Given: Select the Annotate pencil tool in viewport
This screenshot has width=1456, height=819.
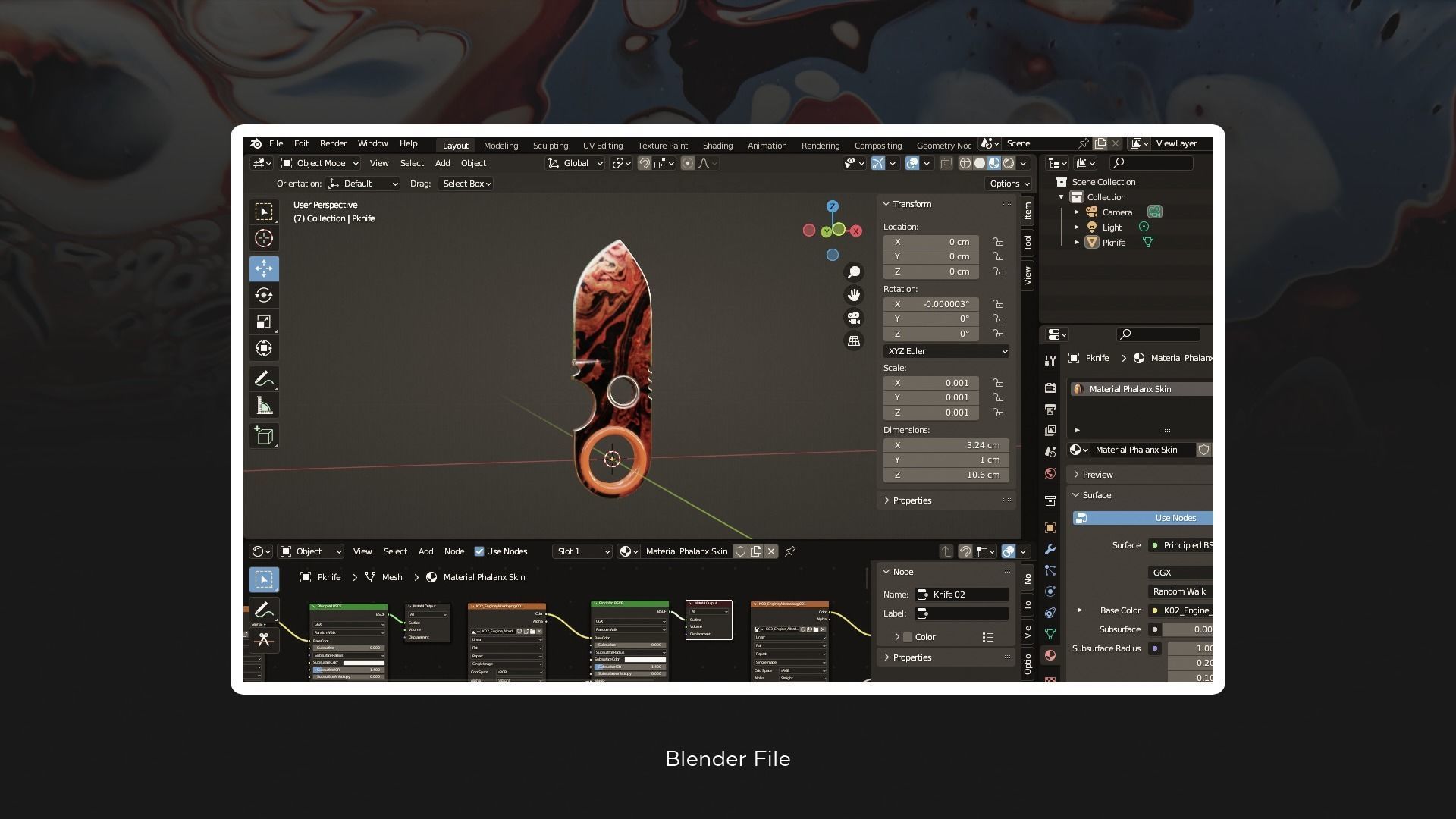Looking at the screenshot, I should pyautogui.click(x=264, y=378).
